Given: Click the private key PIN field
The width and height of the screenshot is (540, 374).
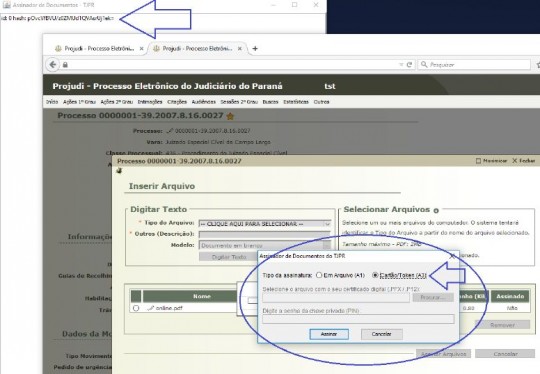Looking at the screenshot, I should (358, 319).
